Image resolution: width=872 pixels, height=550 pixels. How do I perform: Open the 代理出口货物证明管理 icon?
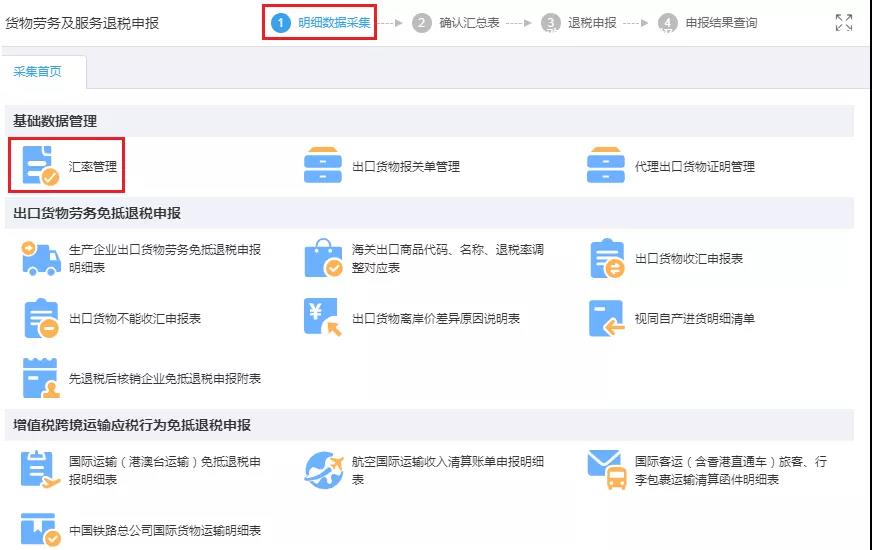[x=606, y=166]
